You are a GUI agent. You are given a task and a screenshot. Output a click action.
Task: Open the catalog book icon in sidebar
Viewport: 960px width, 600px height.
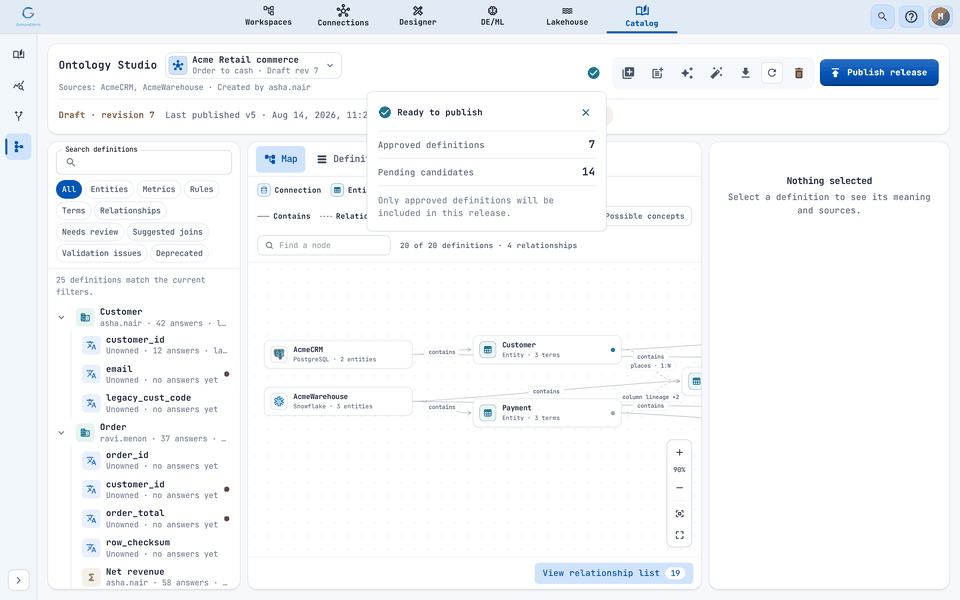click(x=18, y=54)
